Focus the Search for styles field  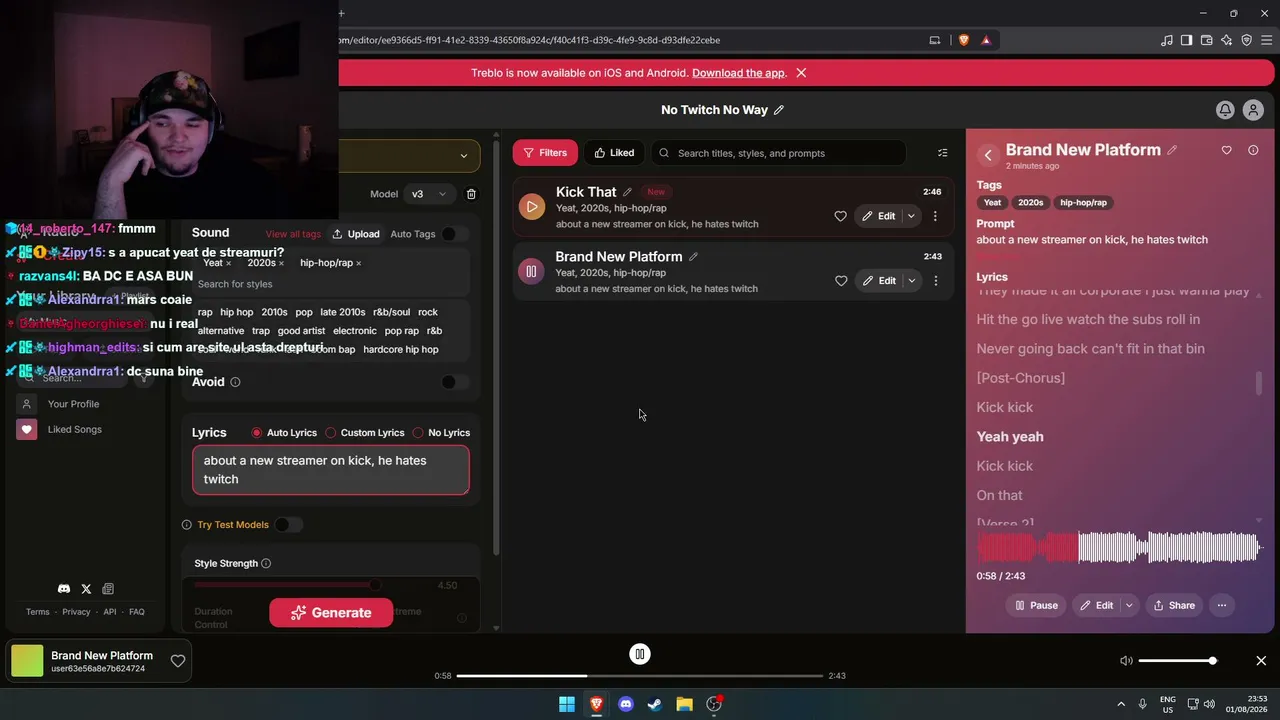click(330, 284)
